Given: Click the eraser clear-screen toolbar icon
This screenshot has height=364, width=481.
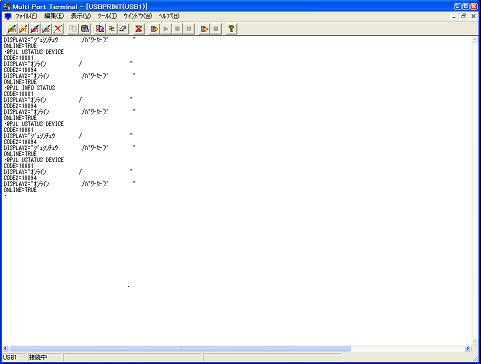Looking at the screenshot, I should tap(123, 29).
